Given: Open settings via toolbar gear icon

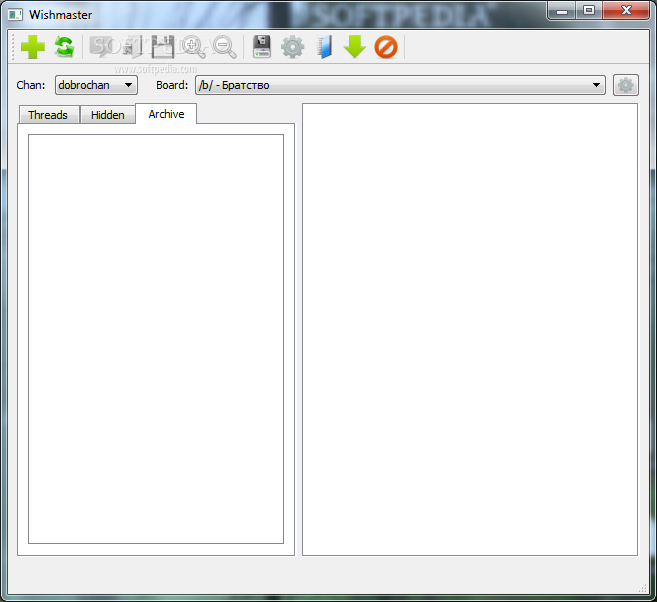Looking at the screenshot, I should [x=292, y=47].
